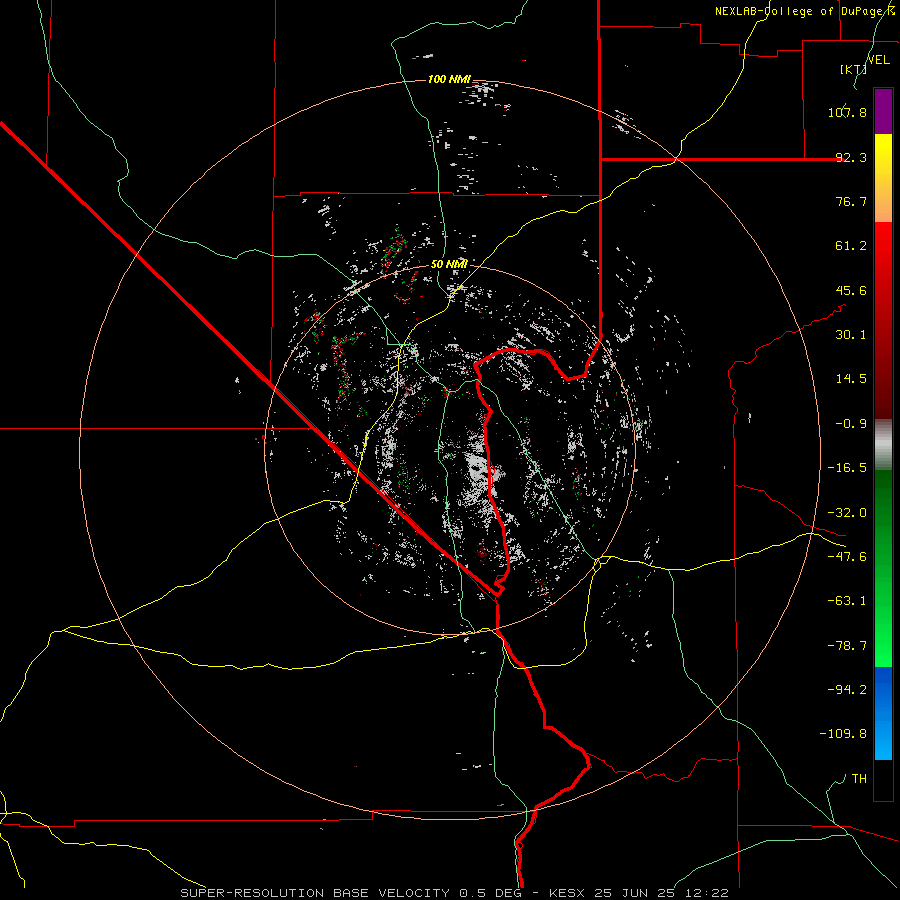Viewport: 900px width, 900px height.
Task: Click the VEL legend title
Action: click(879, 60)
